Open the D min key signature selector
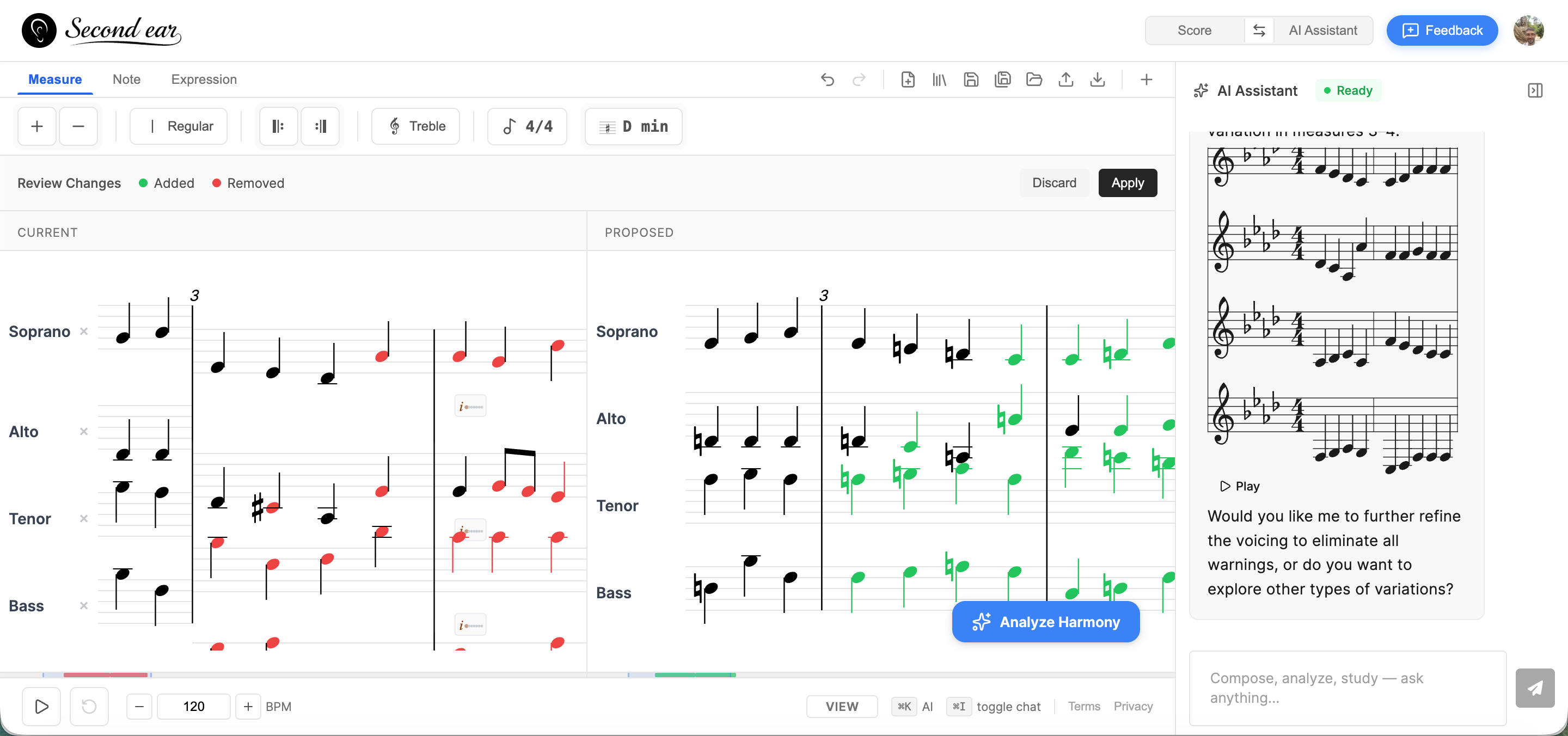Image resolution: width=1568 pixels, height=736 pixels. tap(633, 126)
